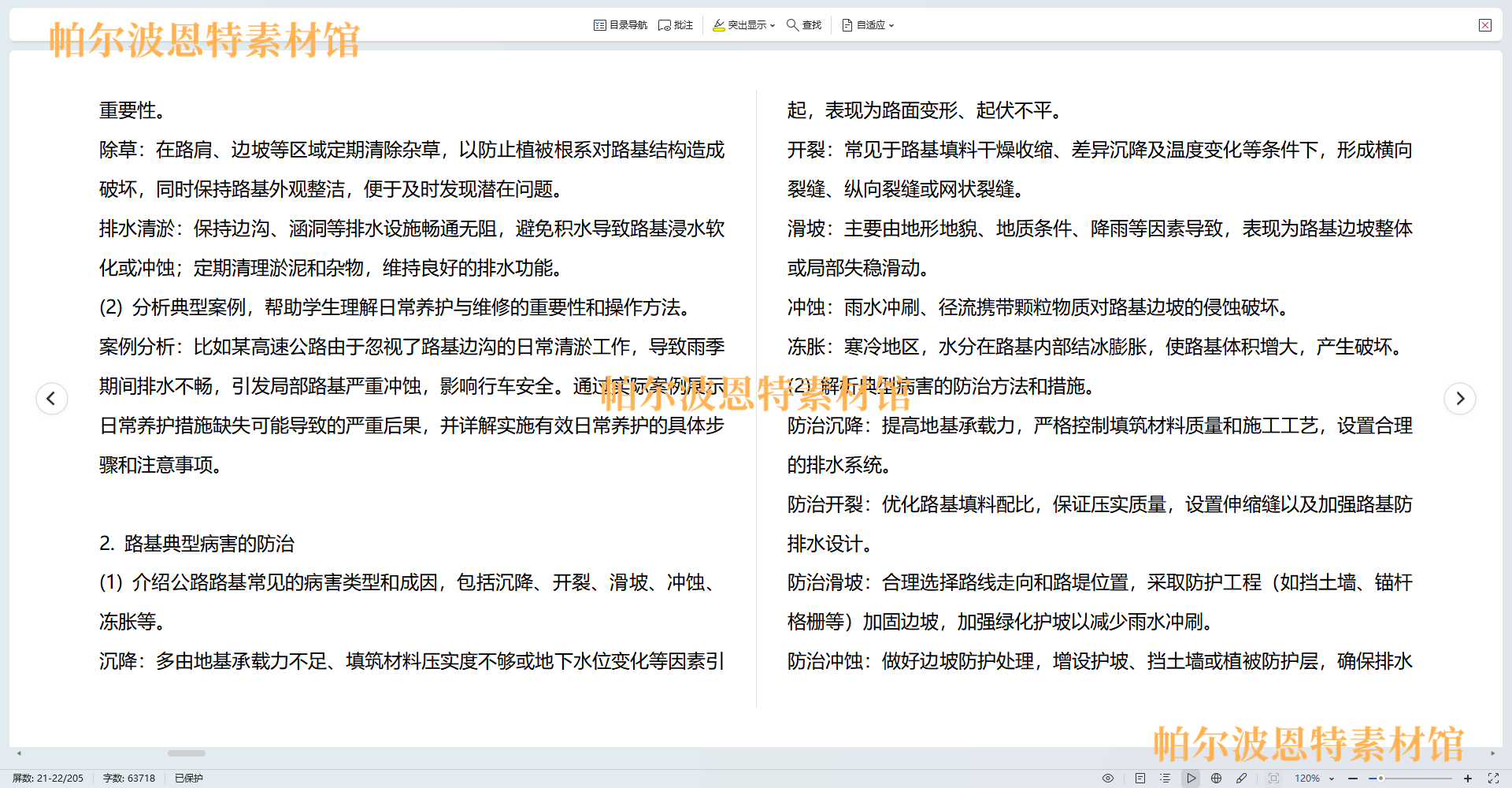Image resolution: width=1512 pixels, height=788 pixels.
Task: Click the 屏数: 21-22/205 page indicator
Action: (x=48, y=778)
